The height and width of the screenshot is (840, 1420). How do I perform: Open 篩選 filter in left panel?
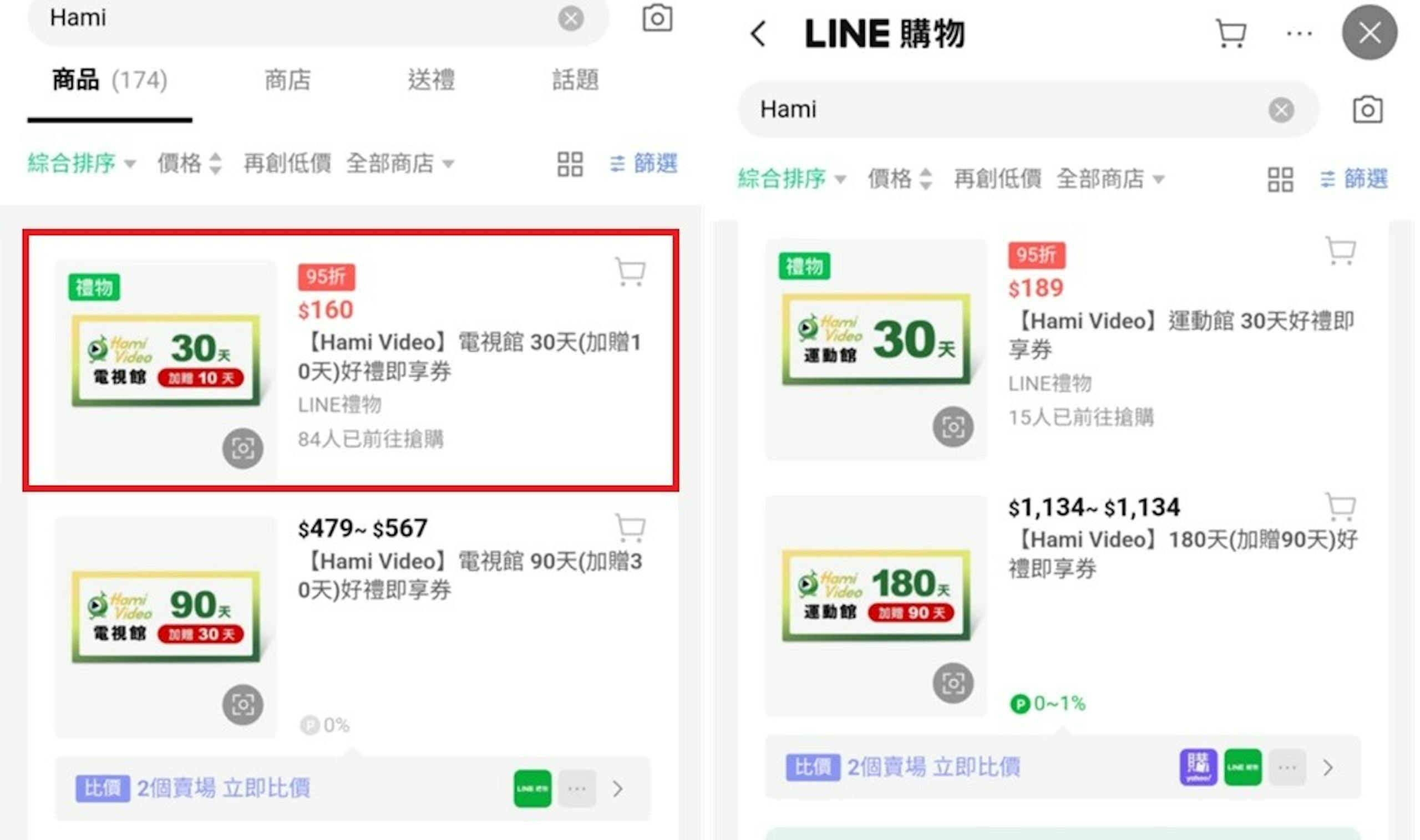tap(643, 164)
